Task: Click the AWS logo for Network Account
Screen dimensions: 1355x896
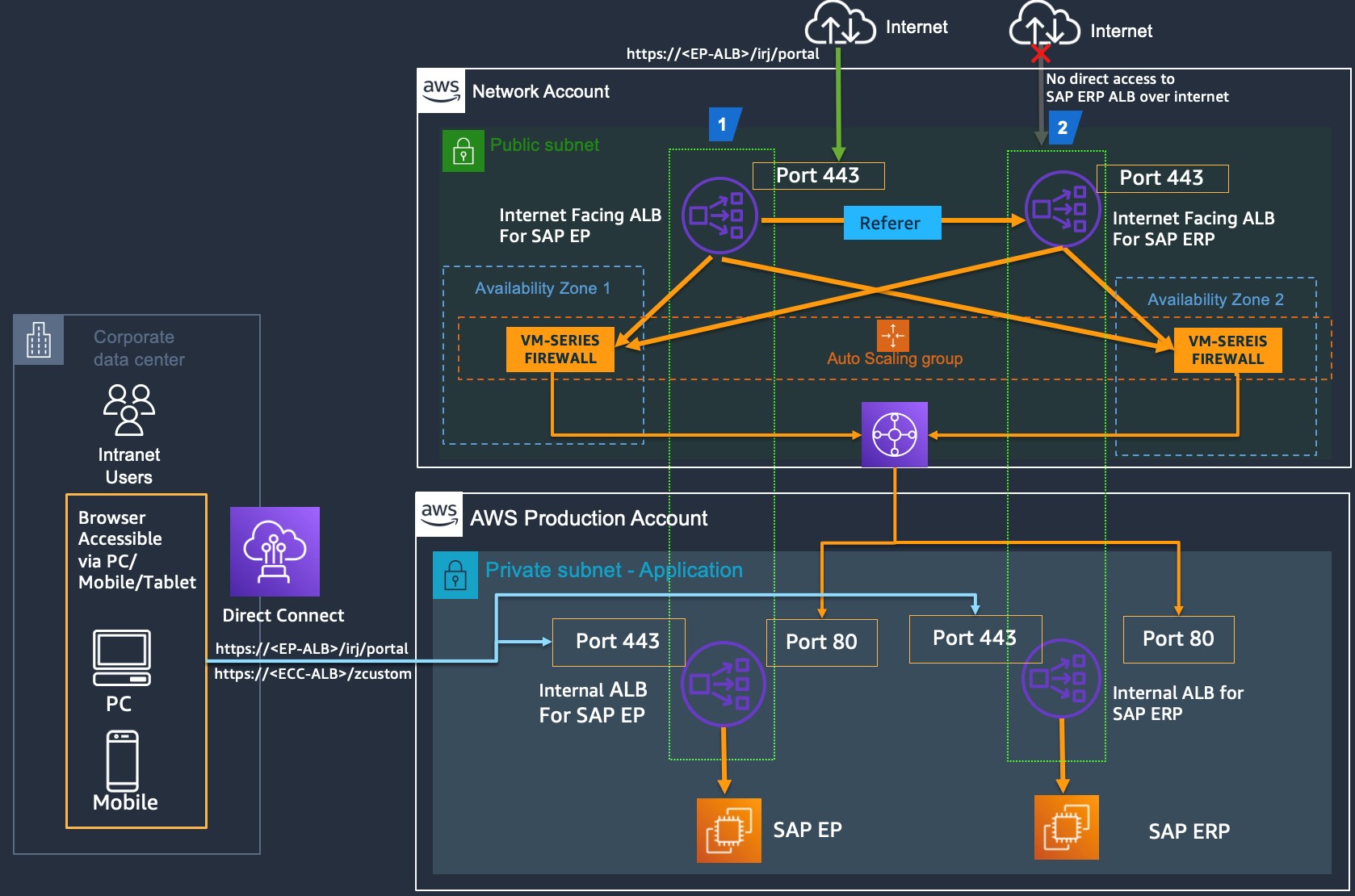Action: point(441,91)
